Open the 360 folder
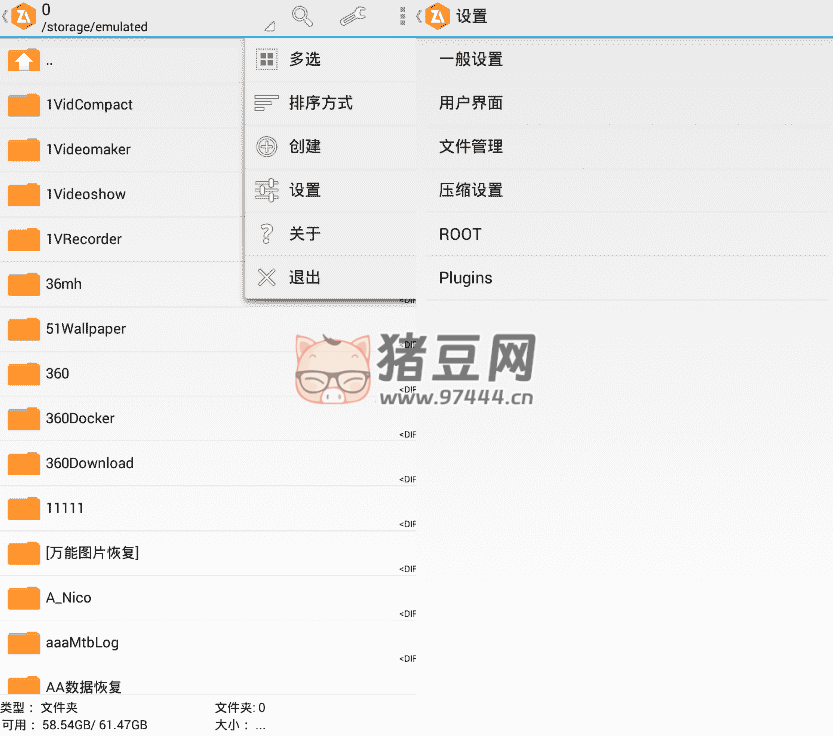This screenshot has height=736, width=833. tap(208, 374)
